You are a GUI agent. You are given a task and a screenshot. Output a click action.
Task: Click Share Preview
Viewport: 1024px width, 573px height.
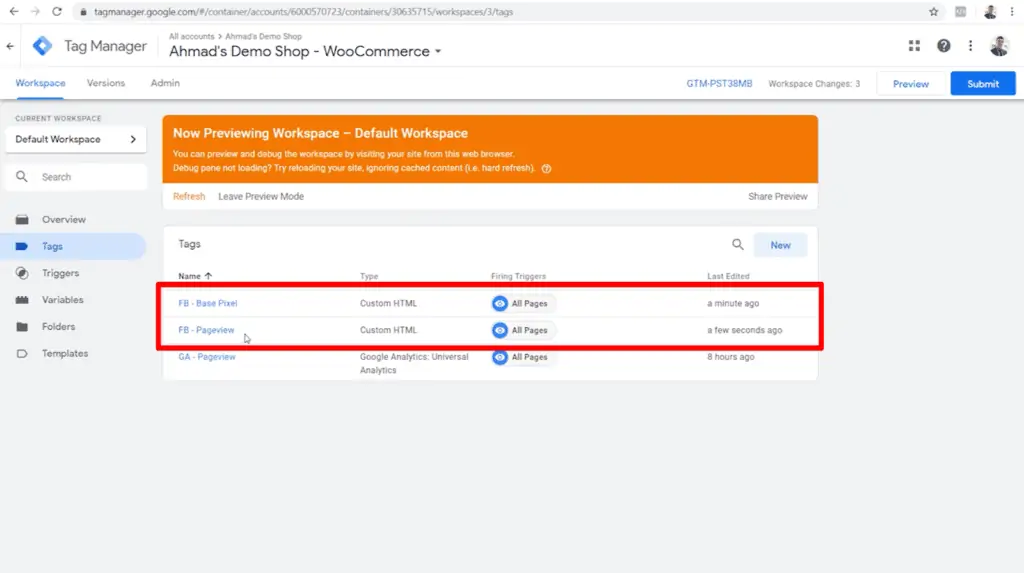click(778, 196)
